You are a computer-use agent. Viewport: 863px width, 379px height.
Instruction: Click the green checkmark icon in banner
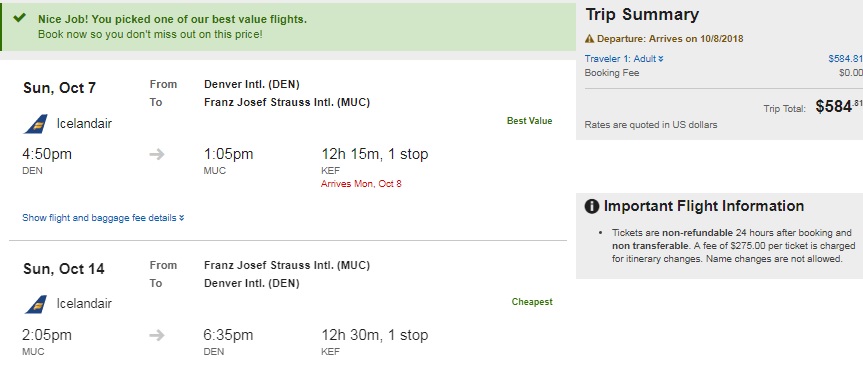pyautogui.click(x=19, y=18)
